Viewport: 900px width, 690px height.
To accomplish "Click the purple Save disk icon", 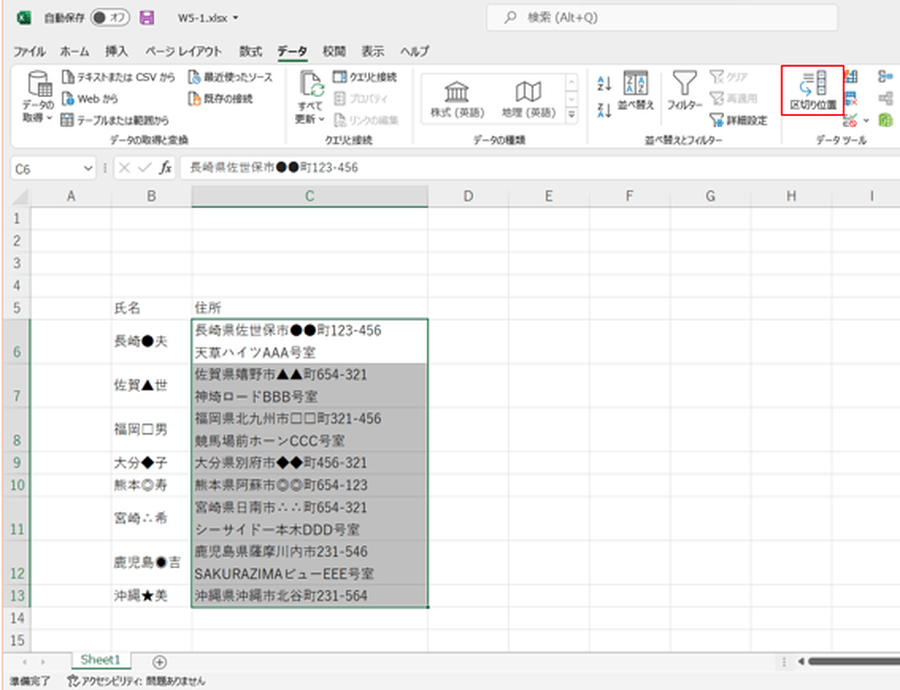I will [147, 18].
